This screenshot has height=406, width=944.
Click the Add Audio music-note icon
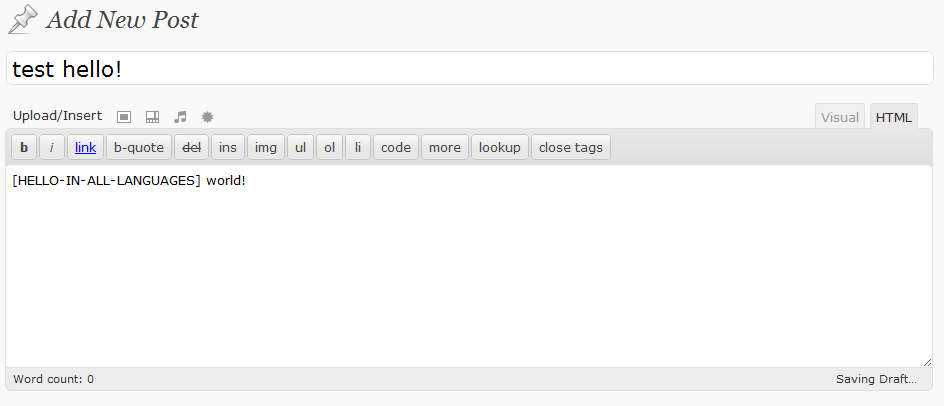[x=180, y=117]
